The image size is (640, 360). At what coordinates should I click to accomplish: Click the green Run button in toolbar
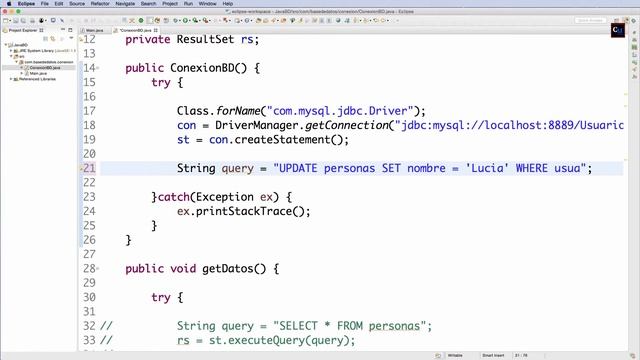[x=185, y=20]
